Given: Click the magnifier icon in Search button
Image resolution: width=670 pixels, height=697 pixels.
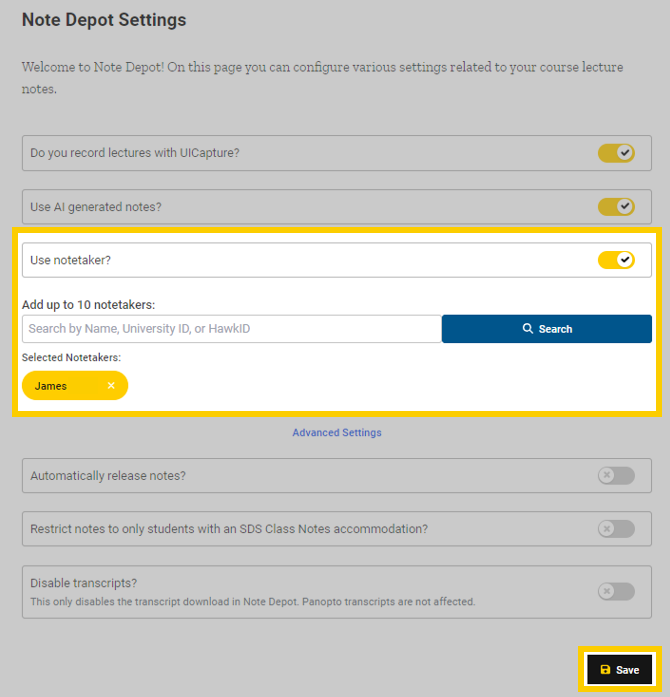Looking at the screenshot, I should [528, 329].
